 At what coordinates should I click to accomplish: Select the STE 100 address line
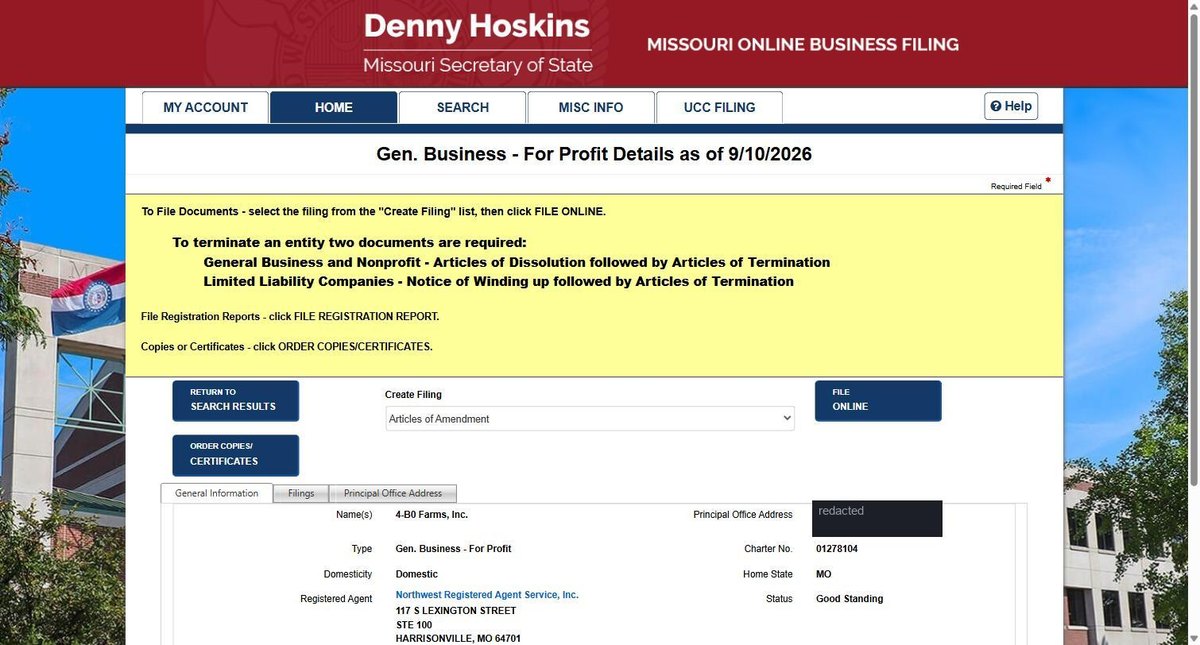(x=415, y=625)
